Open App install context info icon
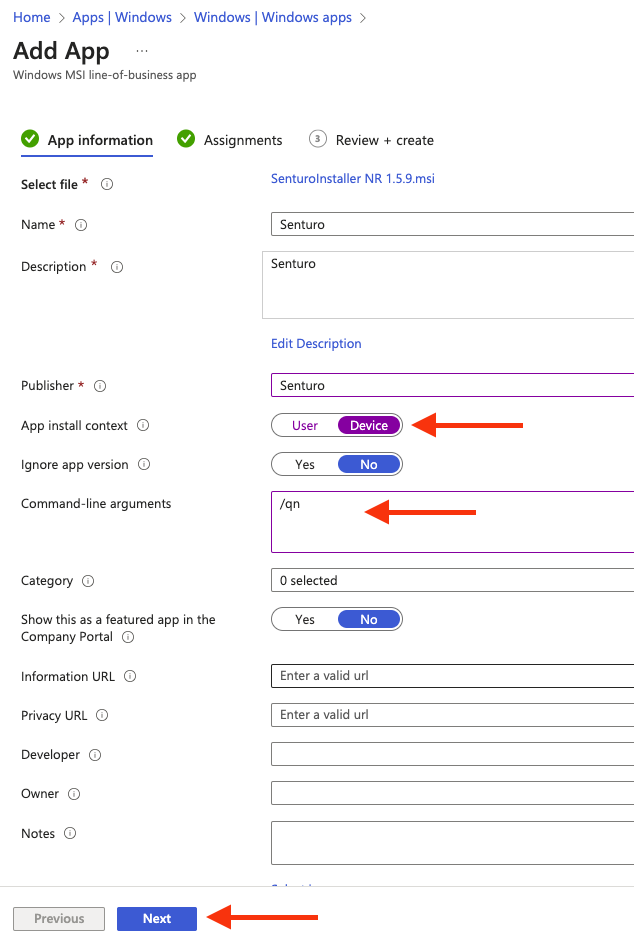Viewport: 634px width, 939px height. (143, 425)
